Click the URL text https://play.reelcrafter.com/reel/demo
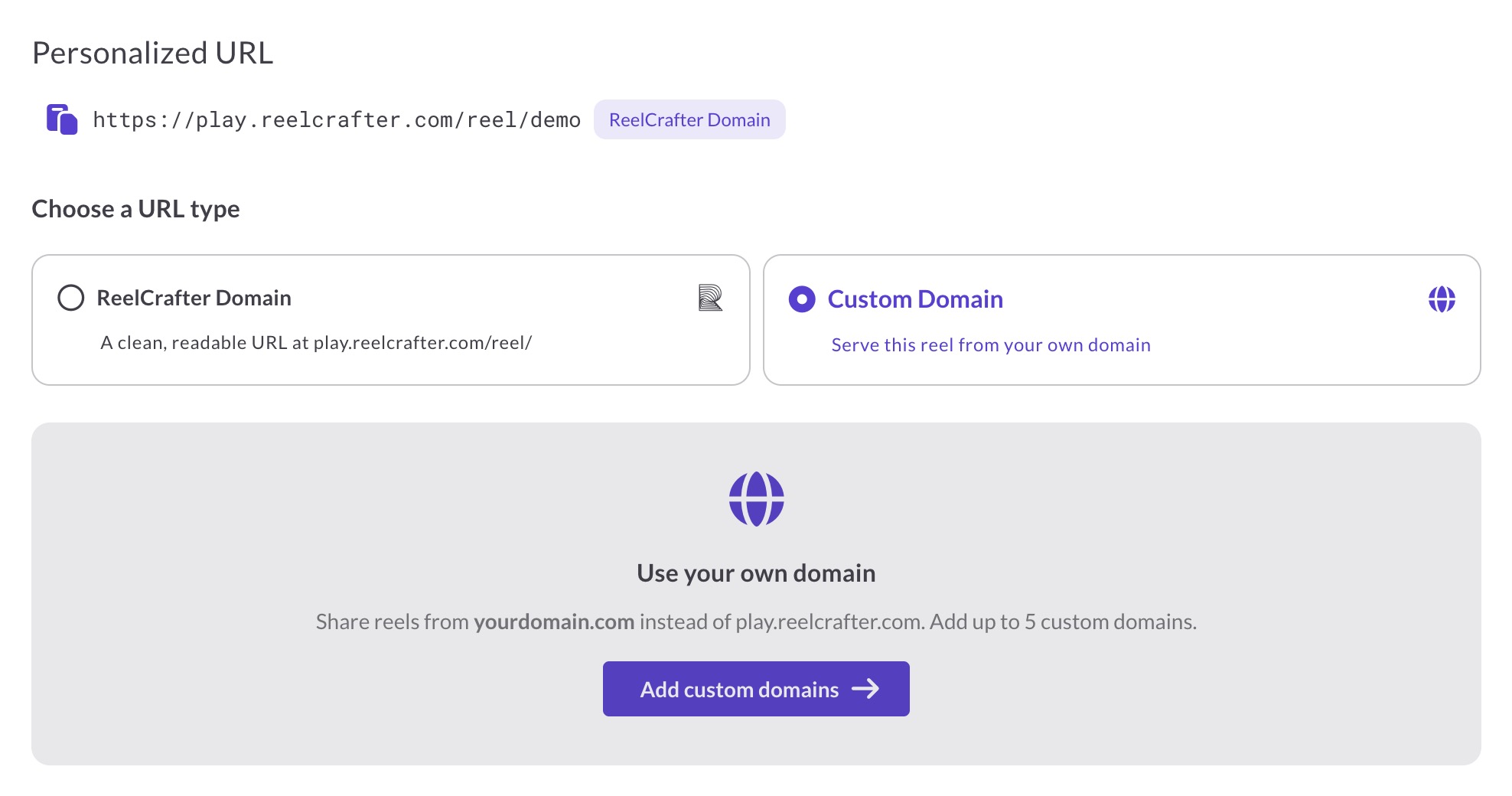Image resolution: width=1512 pixels, height=796 pixels. pos(337,120)
